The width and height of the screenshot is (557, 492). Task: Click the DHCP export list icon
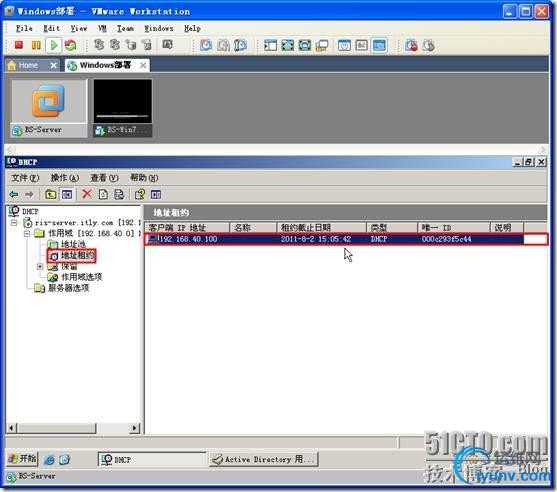pos(119,194)
